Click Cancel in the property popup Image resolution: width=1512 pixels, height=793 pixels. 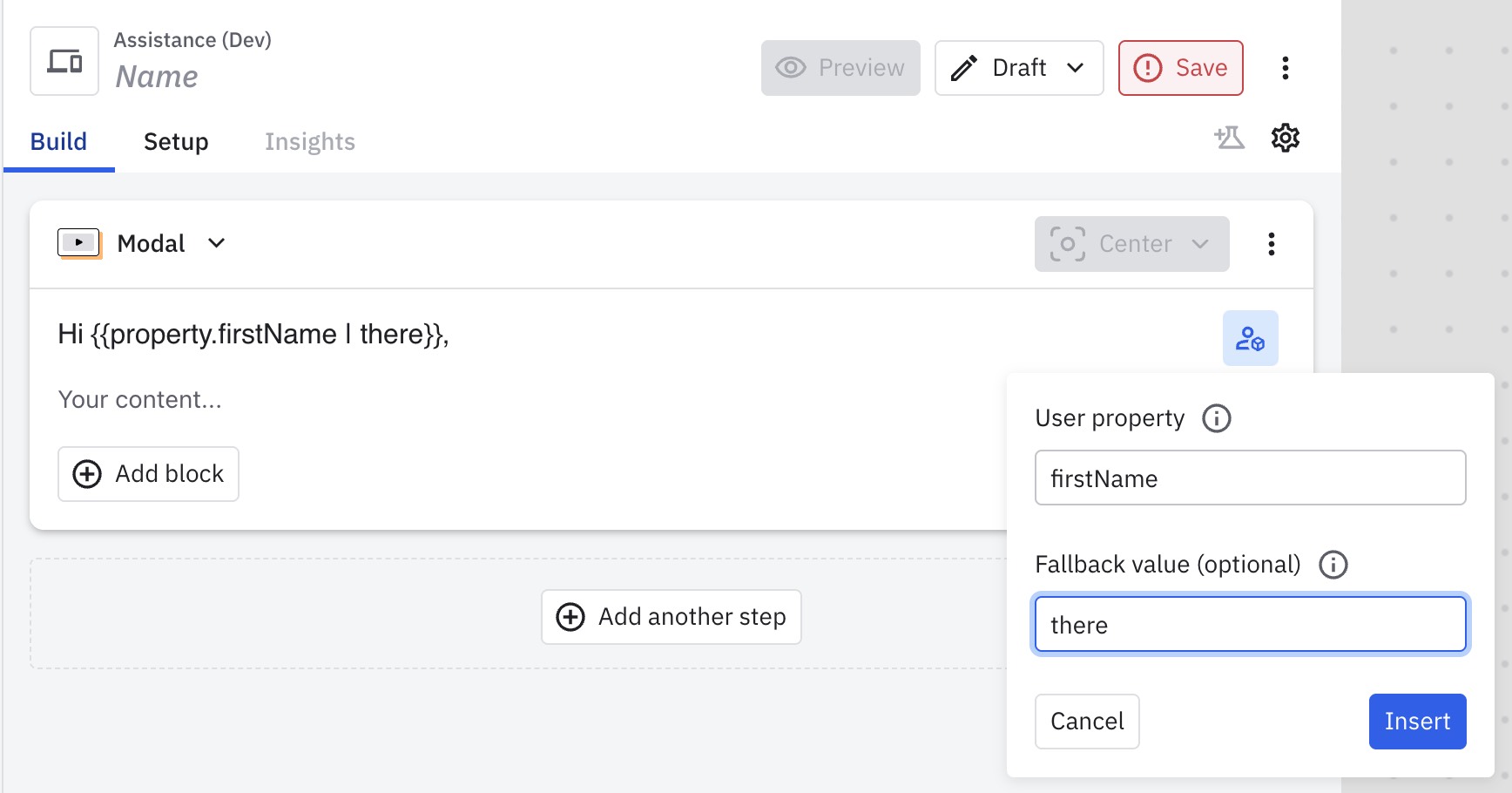click(x=1086, y=721)
